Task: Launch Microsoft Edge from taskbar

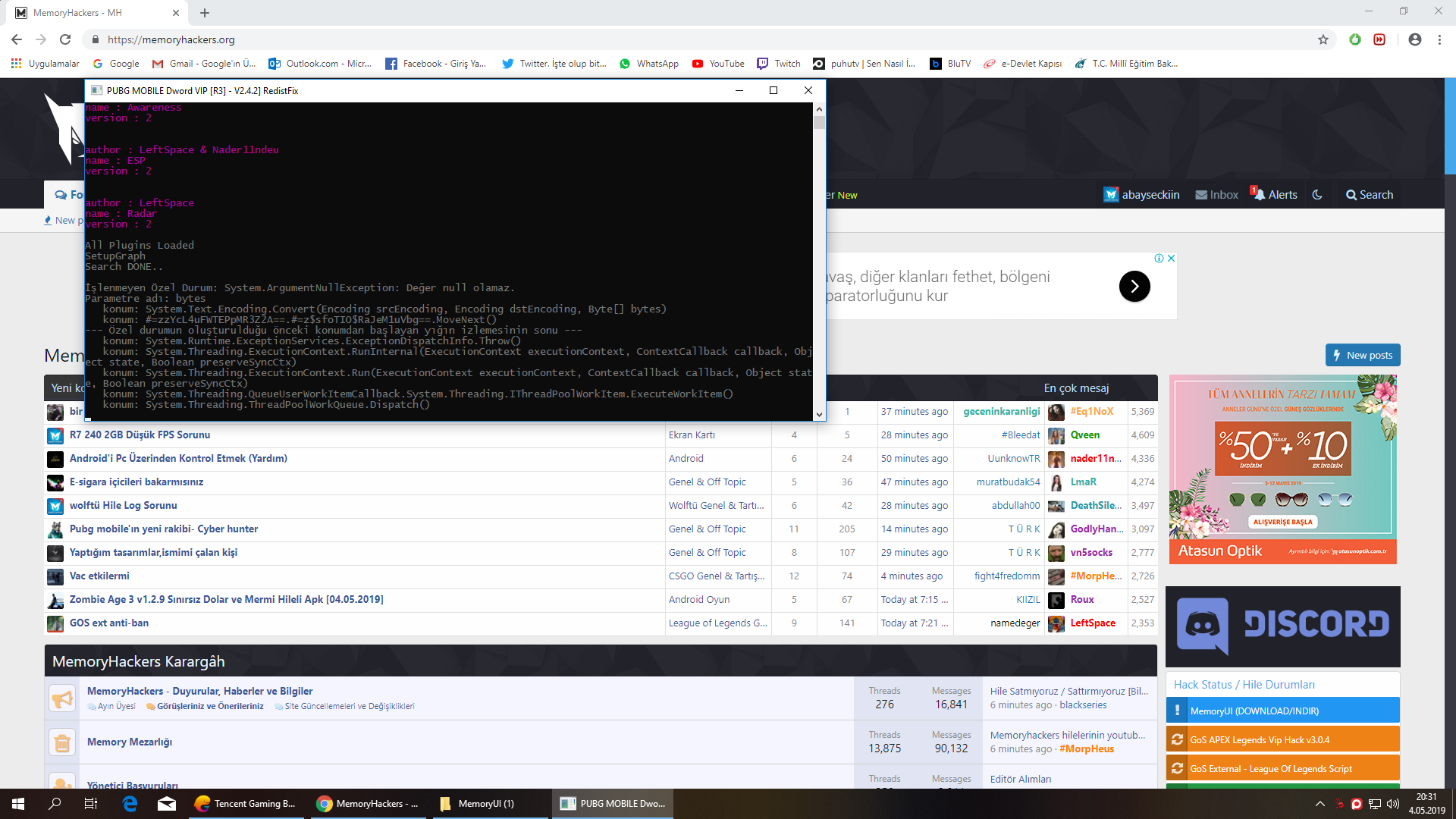Action: click(130, 804)
